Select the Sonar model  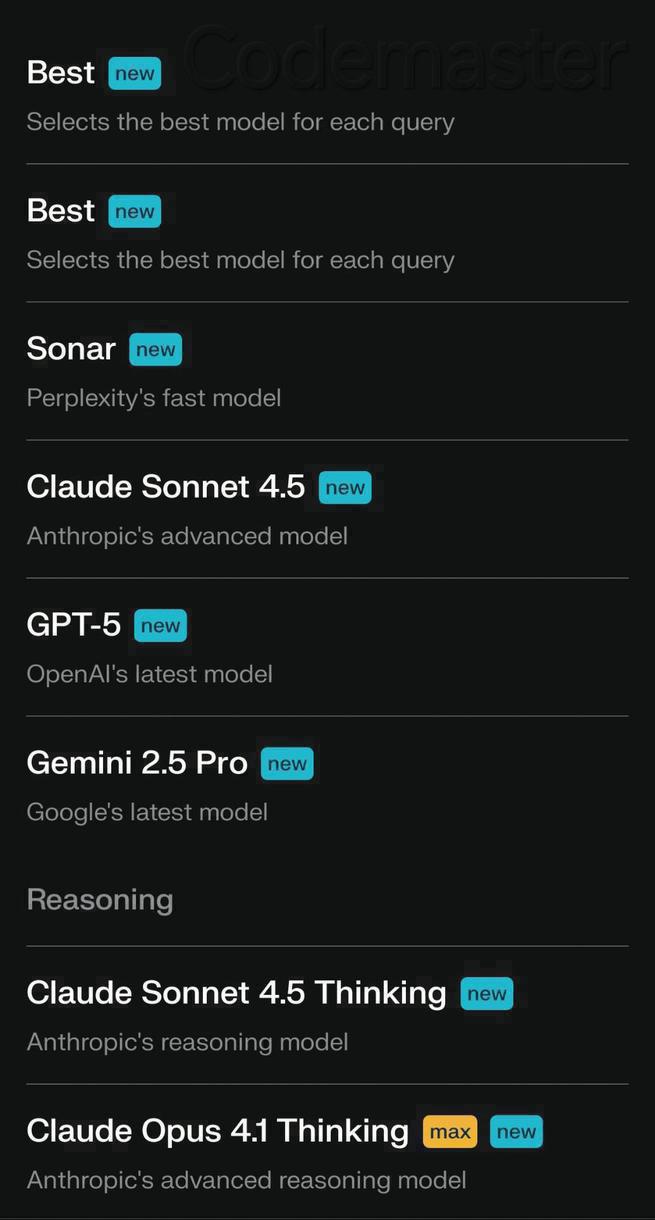coord(70,349)
